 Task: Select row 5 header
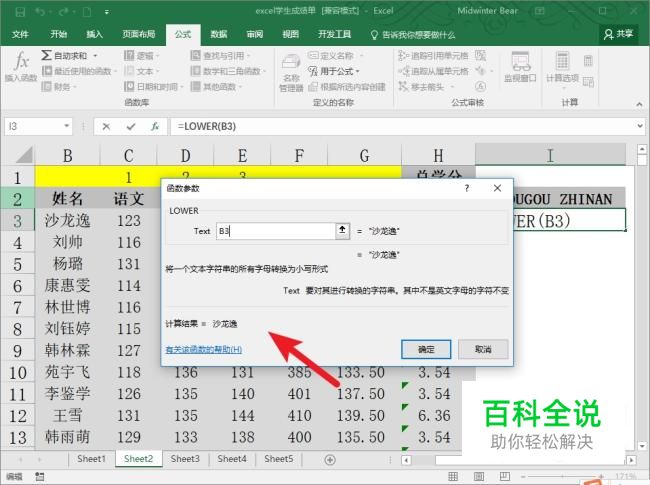(17, 264)
